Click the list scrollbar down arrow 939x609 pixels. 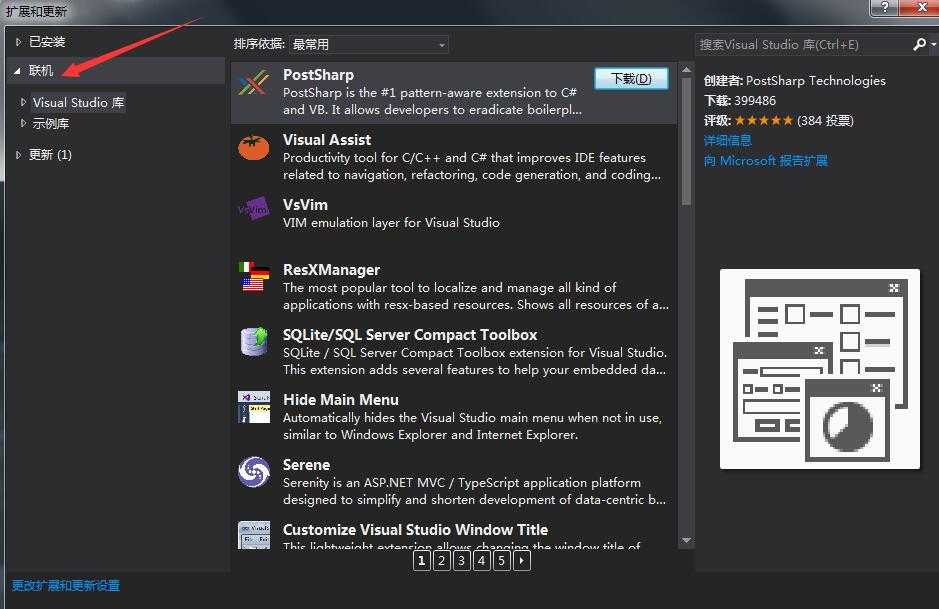[x=686, y=540]
